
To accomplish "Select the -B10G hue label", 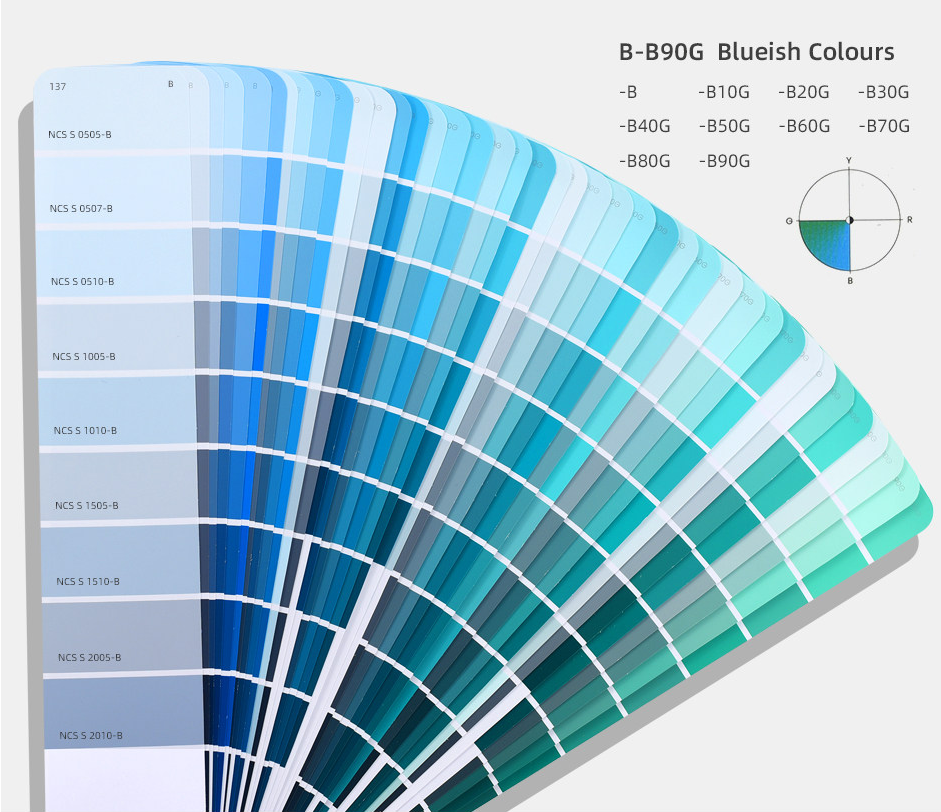I will pyautogui.click(x=724, y=92).
